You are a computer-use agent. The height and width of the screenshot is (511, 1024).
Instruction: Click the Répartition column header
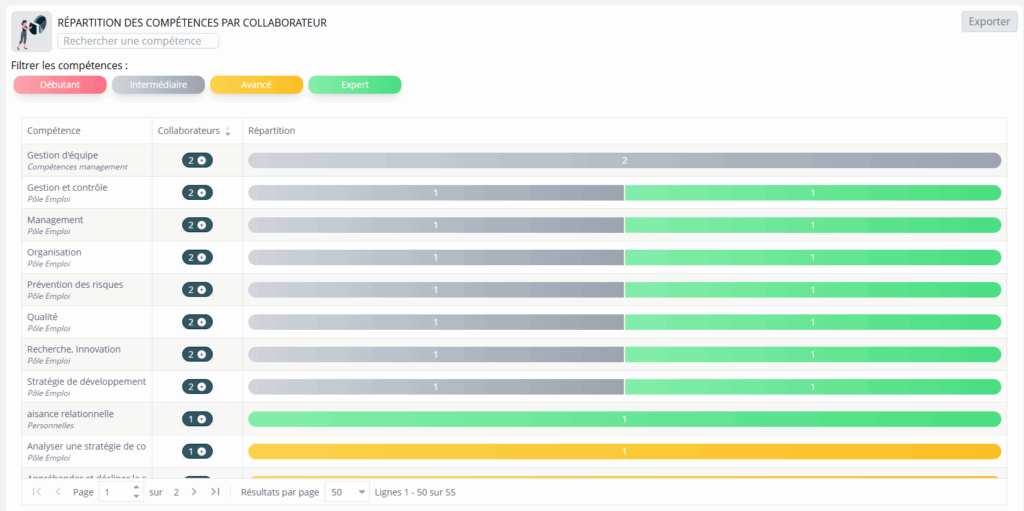pyautogui.click(x=272, y=131)
